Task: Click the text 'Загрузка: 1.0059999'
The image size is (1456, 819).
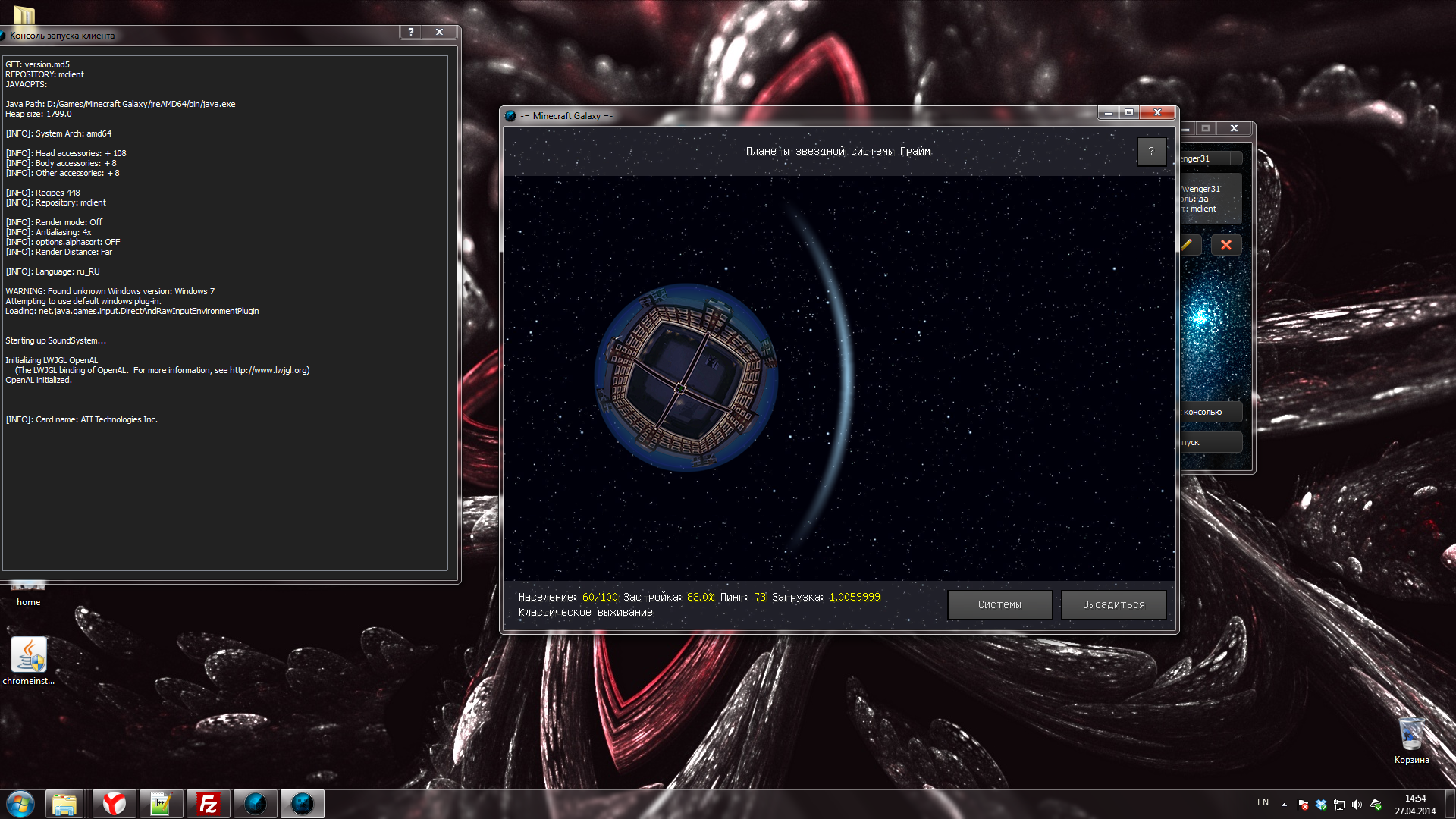Action: 826,598
